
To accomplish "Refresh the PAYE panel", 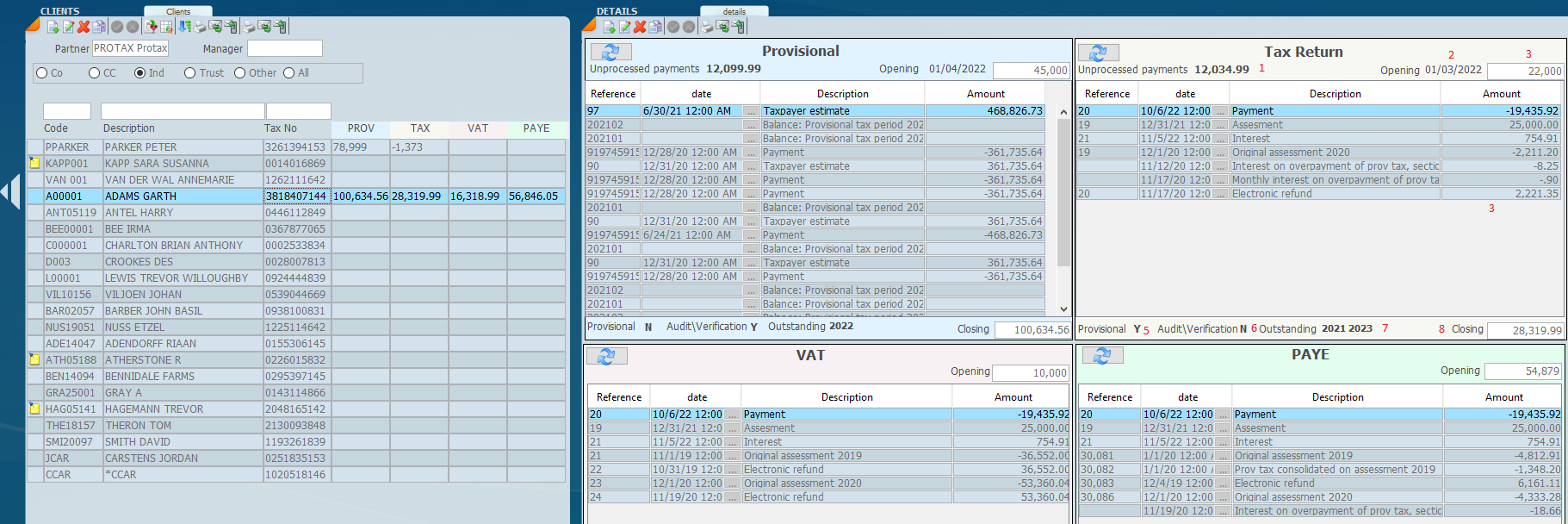I will pyautogui.click(x=1102, y=355).
